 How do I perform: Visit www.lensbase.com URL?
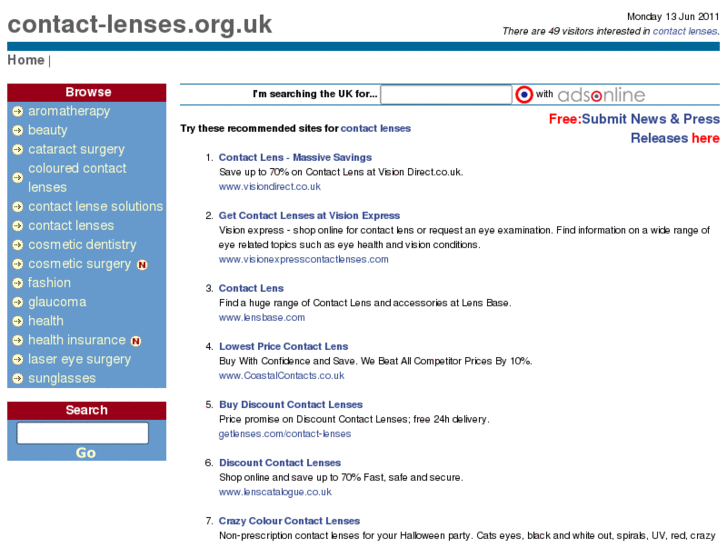262,318
